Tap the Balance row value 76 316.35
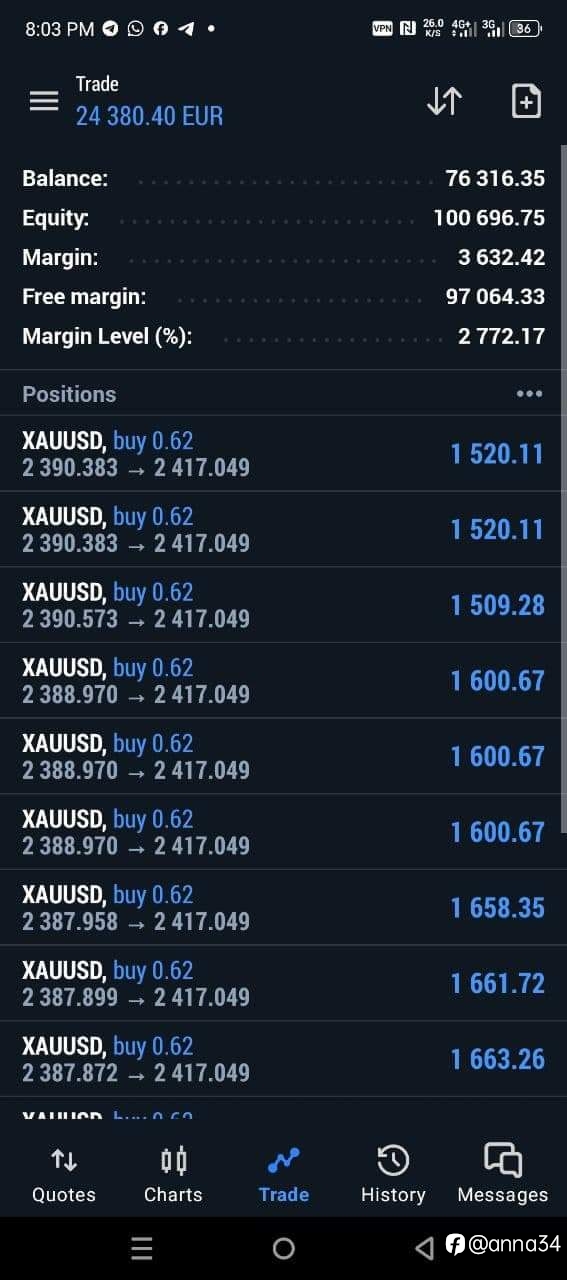567x1280 pixels. point(495,179)
